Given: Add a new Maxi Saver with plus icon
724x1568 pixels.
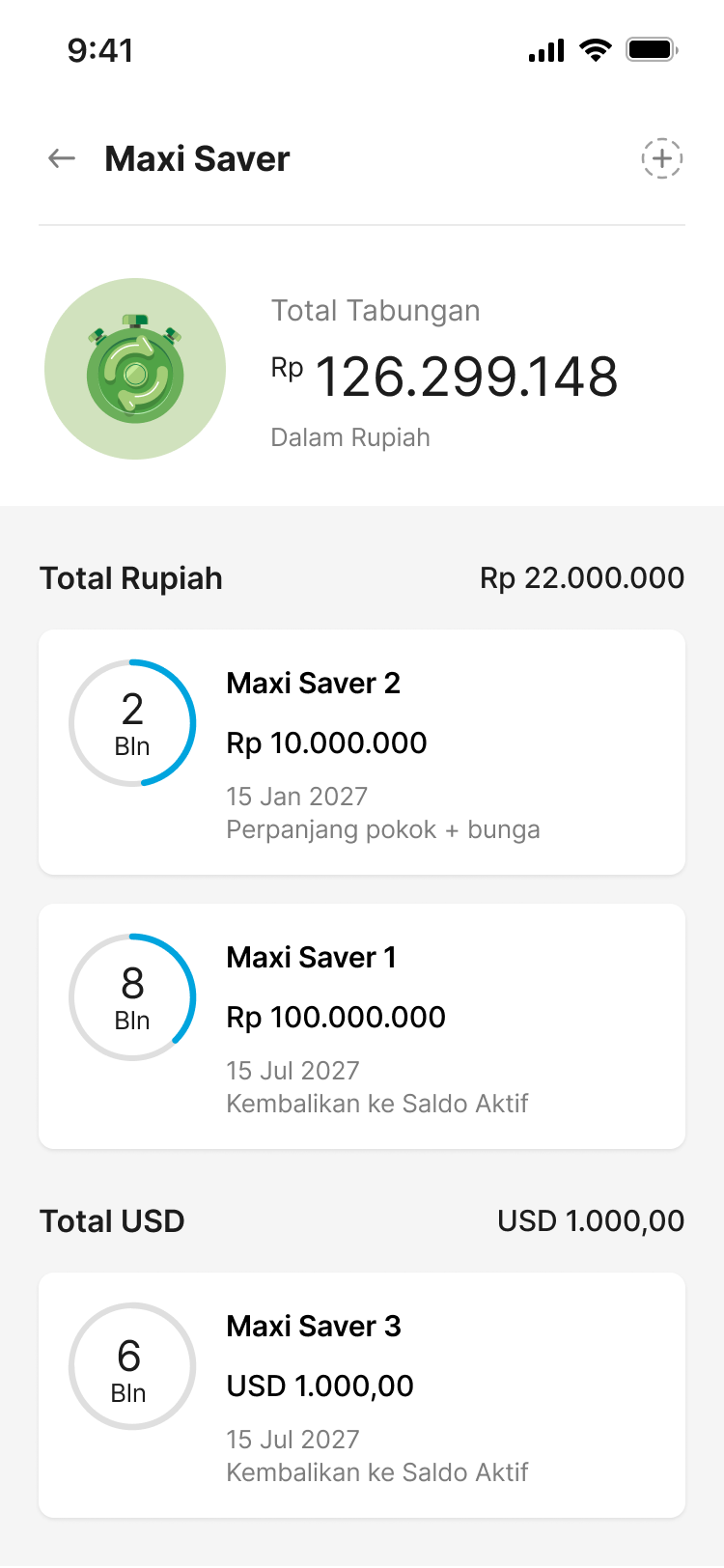Looking at the screenshot, I should tap(662, 158).
